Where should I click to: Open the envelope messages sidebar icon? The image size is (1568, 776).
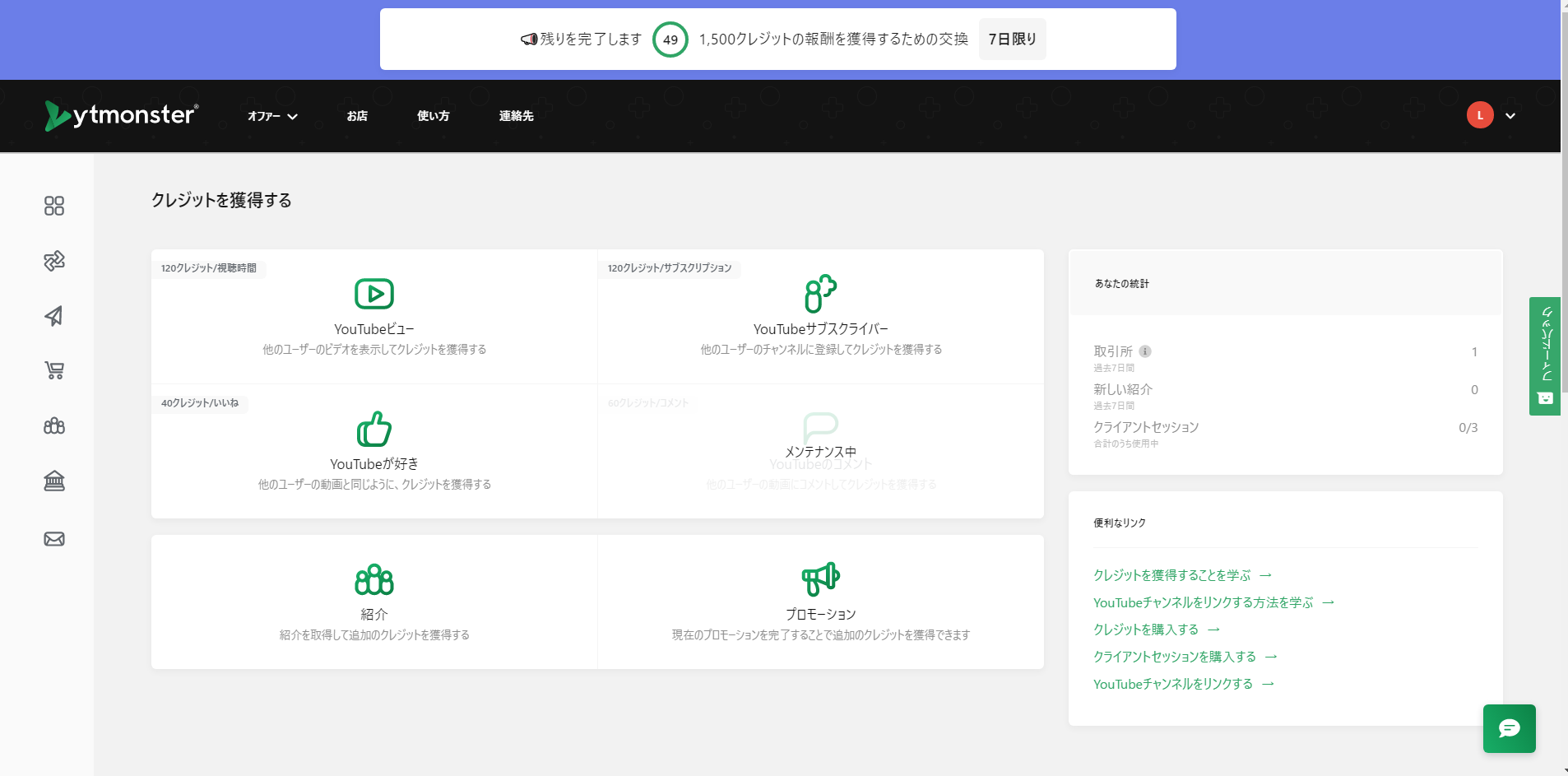click(x=54, y=539)
